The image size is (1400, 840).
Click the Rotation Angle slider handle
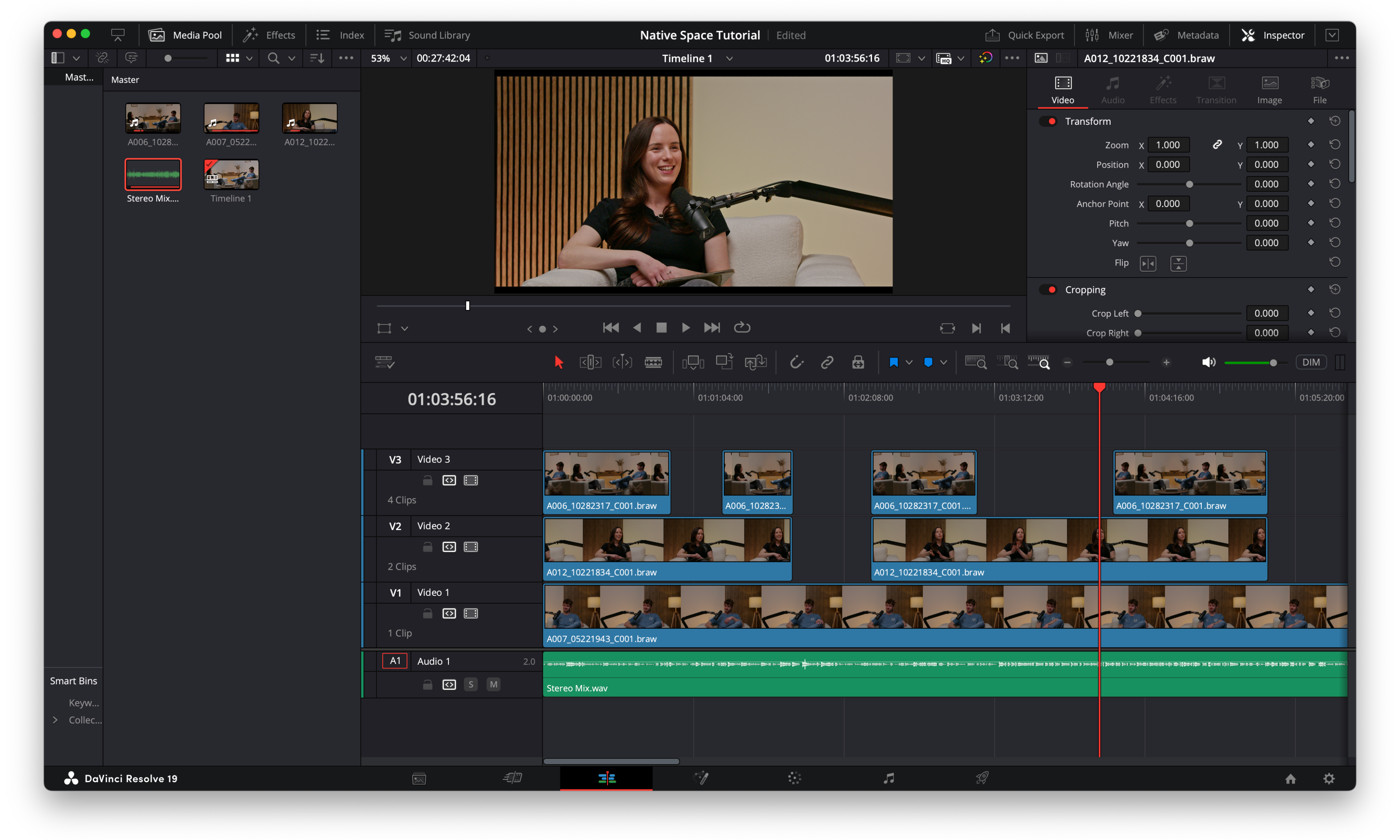click(1189, 185)
